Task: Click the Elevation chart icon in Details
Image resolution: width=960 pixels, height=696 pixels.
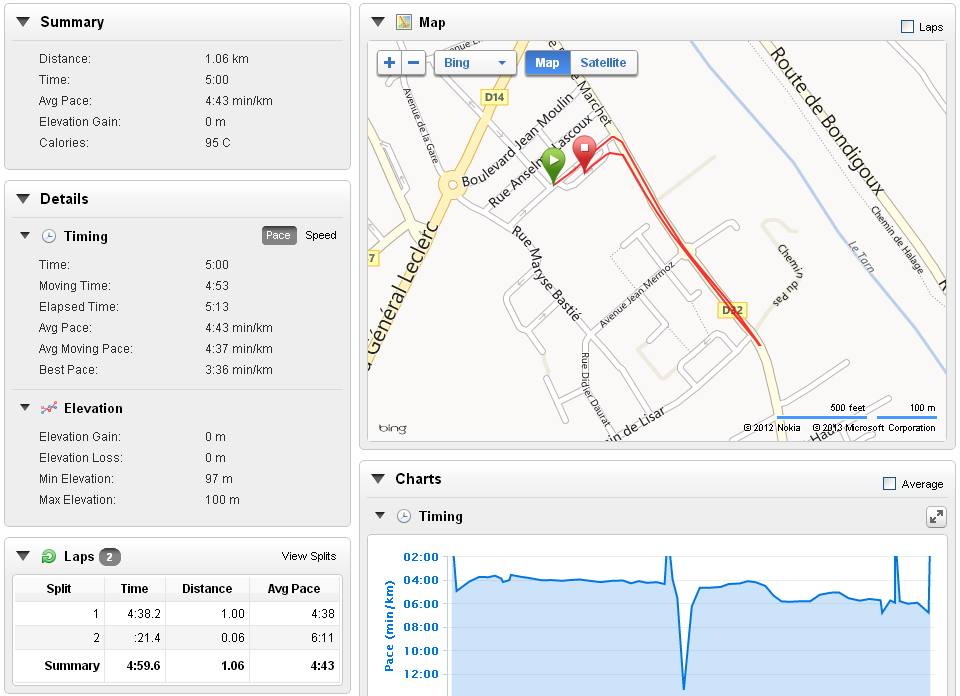Action: click(x=48, y=408)
